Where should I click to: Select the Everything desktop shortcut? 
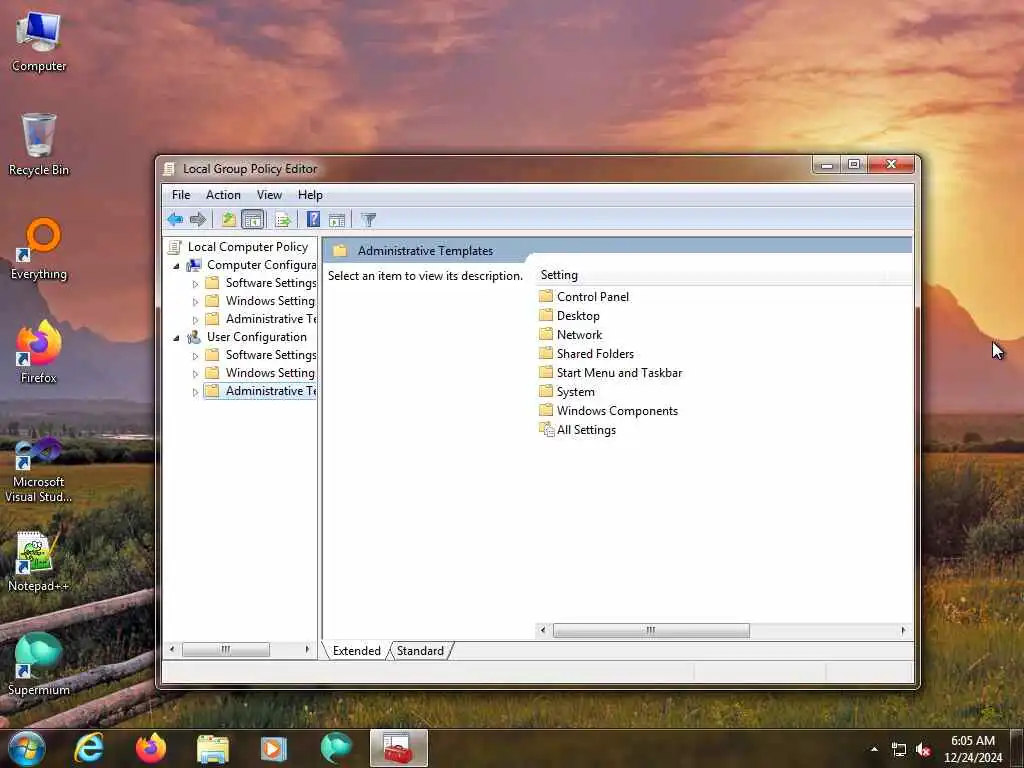click(39, 249)
